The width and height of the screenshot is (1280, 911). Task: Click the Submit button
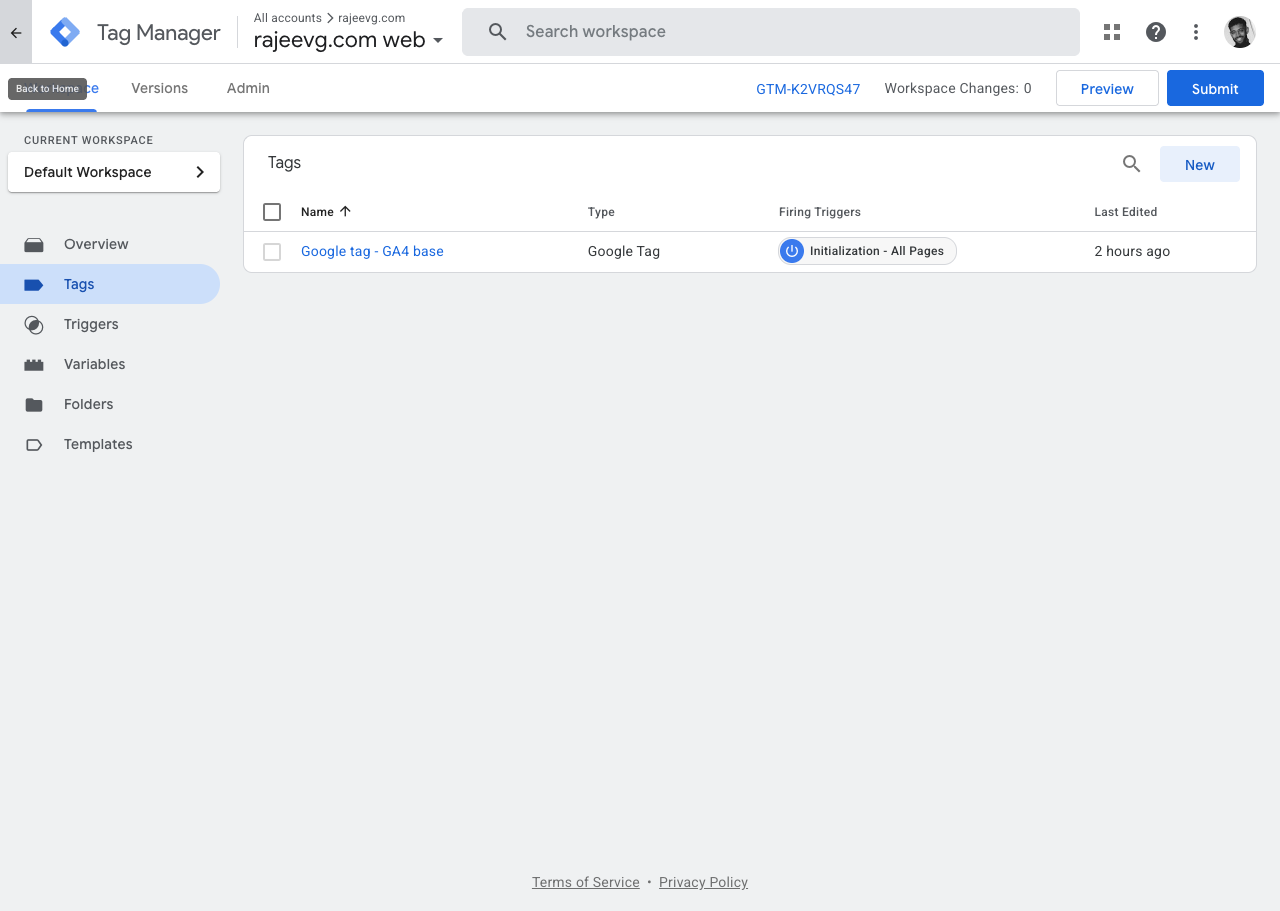[x=1215, y=88]
